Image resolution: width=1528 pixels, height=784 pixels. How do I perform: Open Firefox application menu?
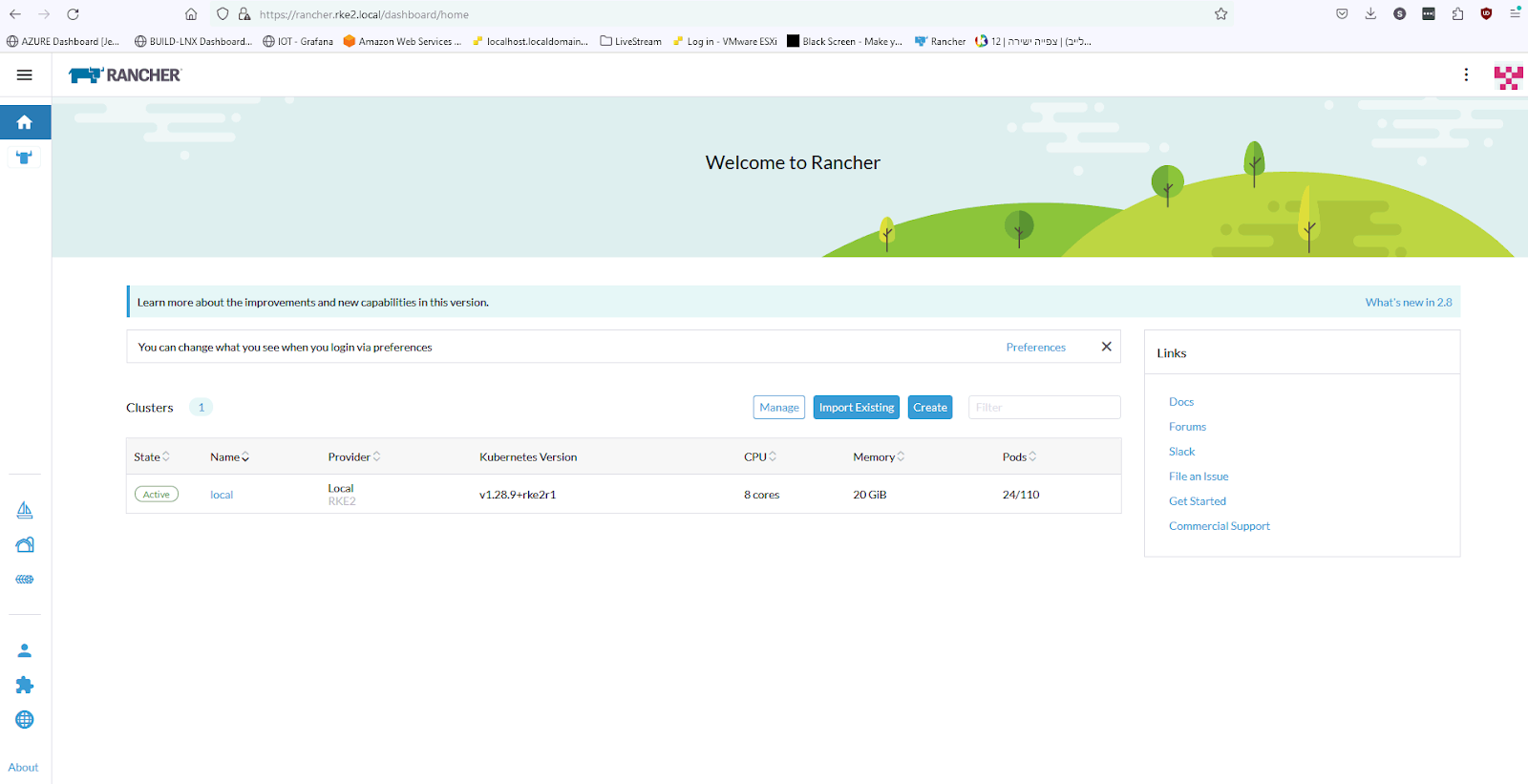click(x=1515, y=14)
